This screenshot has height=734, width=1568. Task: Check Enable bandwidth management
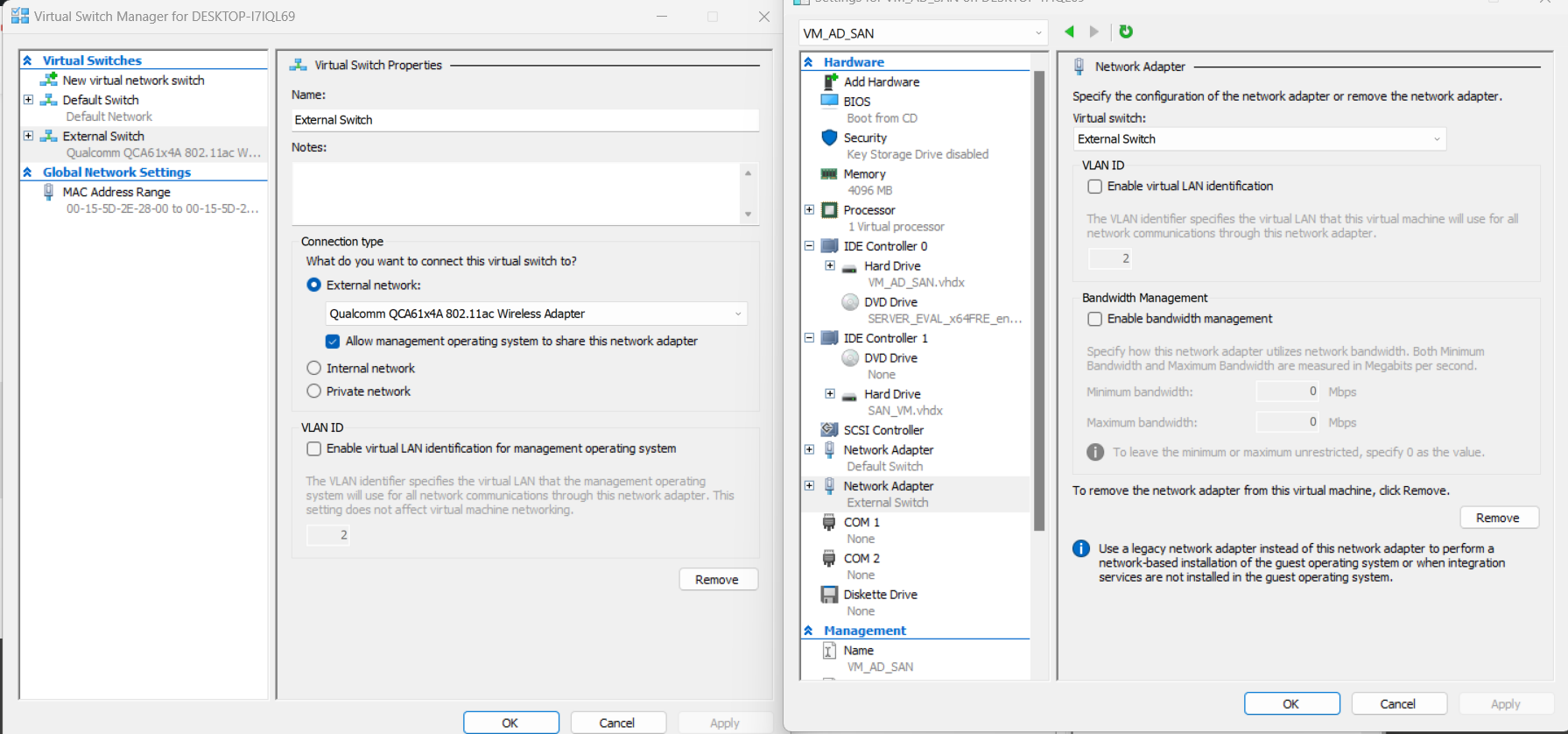1094,319
